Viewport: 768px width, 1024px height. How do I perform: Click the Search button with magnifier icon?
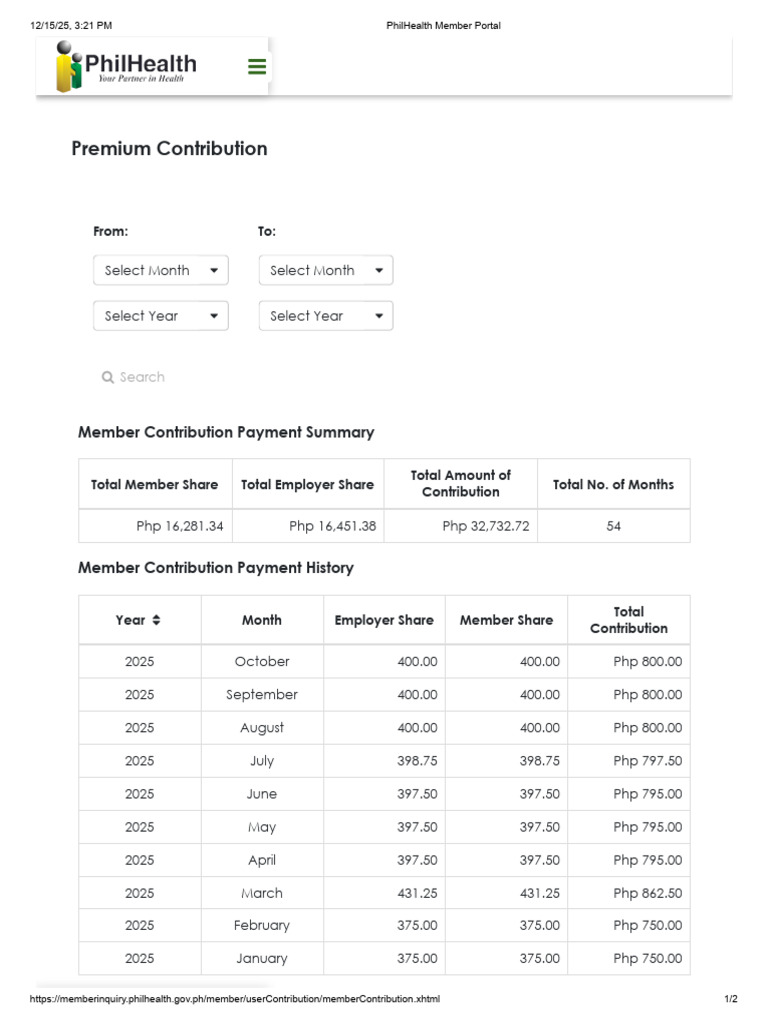[133, 377]
